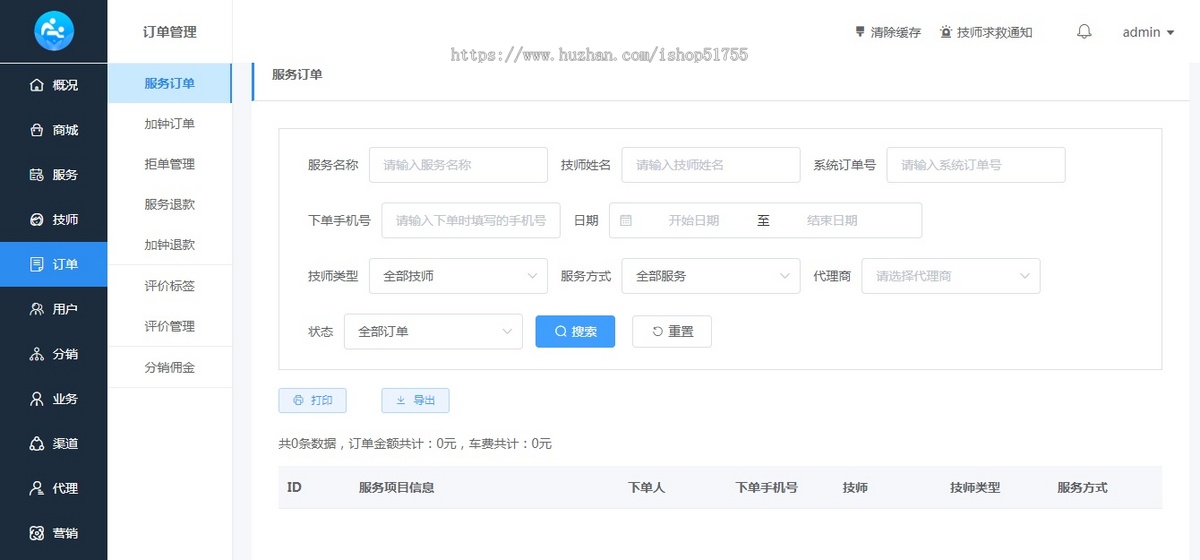Click the refresh icon on 重置 button
The image size is (1200, 560).
point(657,331)
